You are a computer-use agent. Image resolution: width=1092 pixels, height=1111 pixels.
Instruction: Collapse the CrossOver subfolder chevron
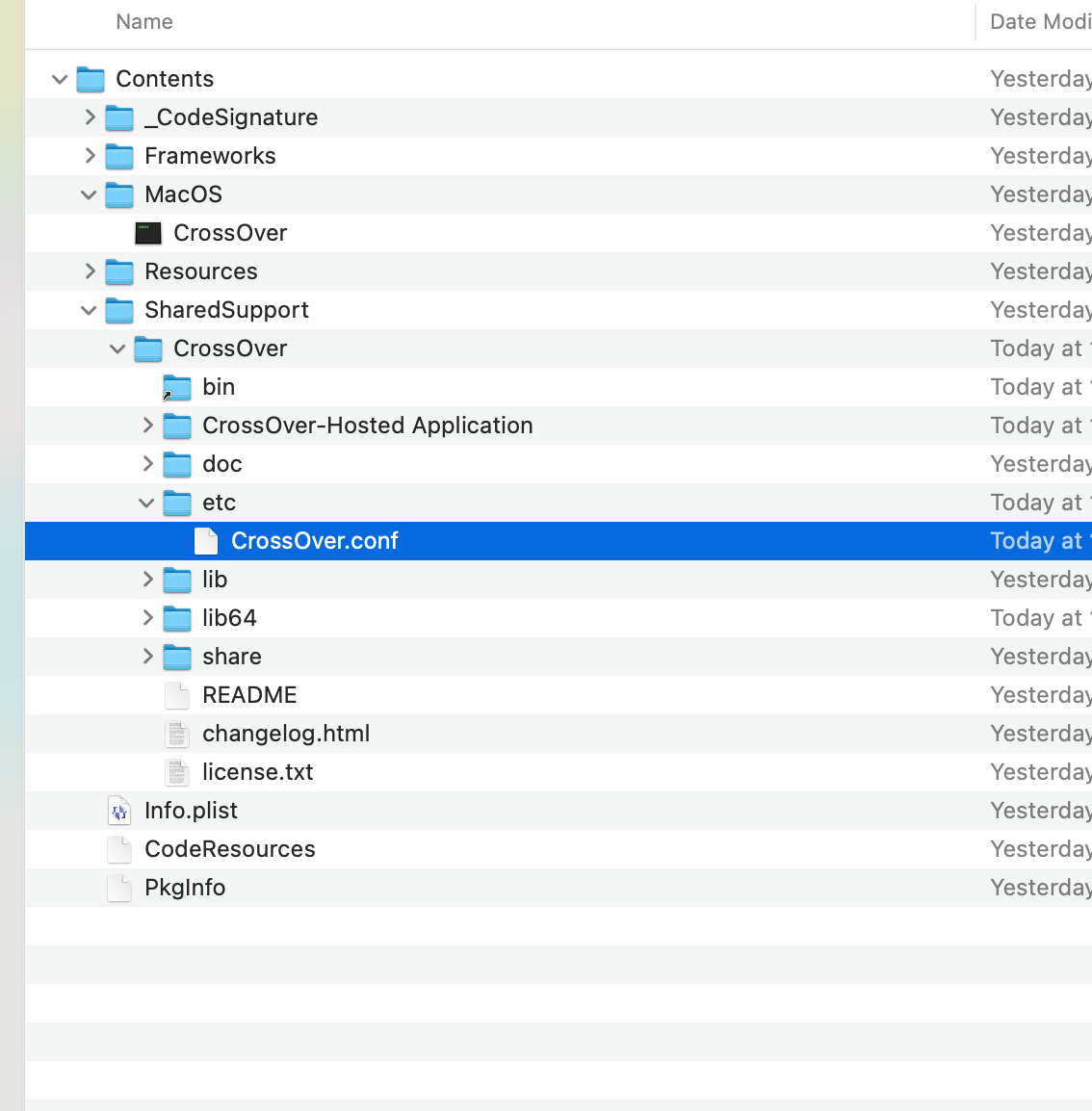pos(117,349)
